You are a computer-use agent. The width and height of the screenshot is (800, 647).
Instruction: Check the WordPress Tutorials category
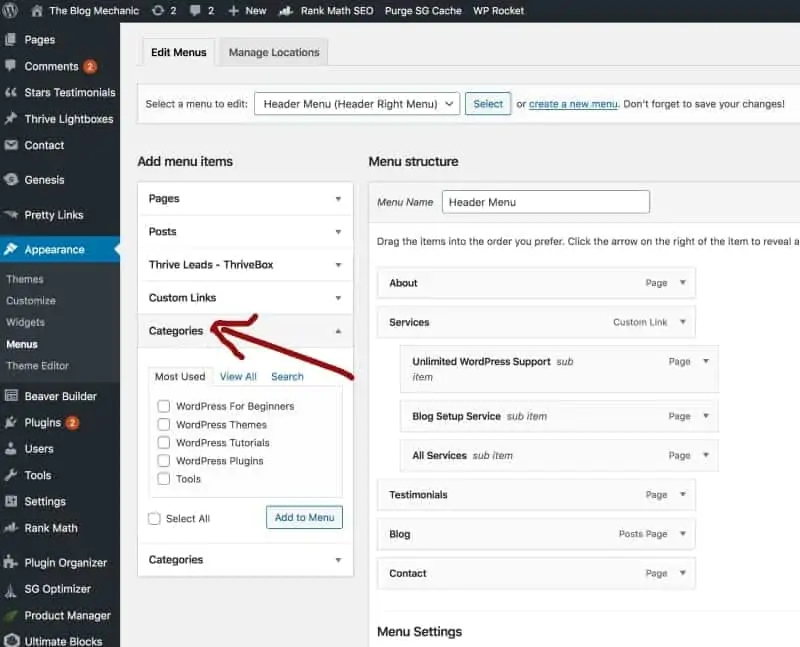163,442
